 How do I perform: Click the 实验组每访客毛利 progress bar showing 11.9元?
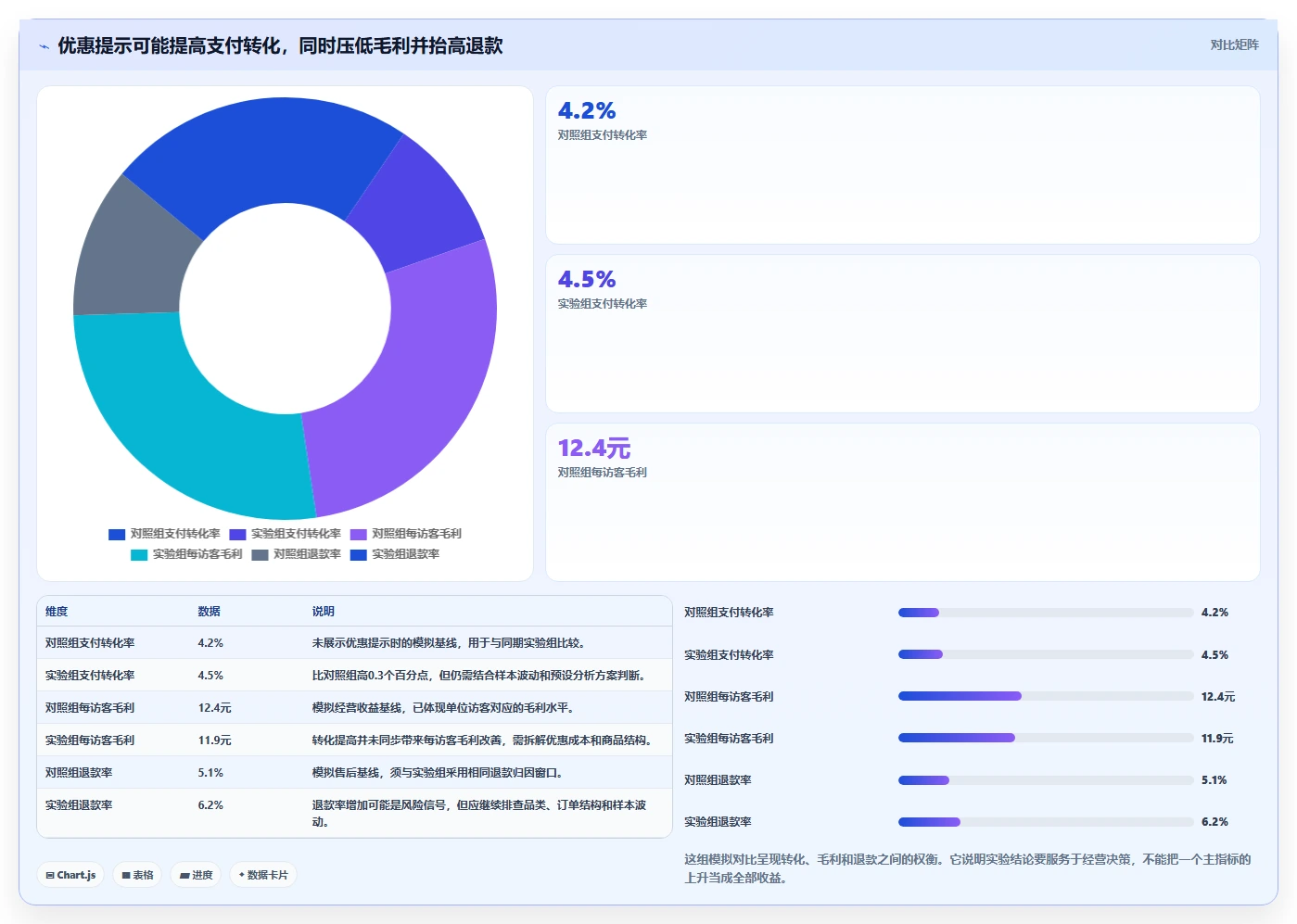click(1046, 738)
